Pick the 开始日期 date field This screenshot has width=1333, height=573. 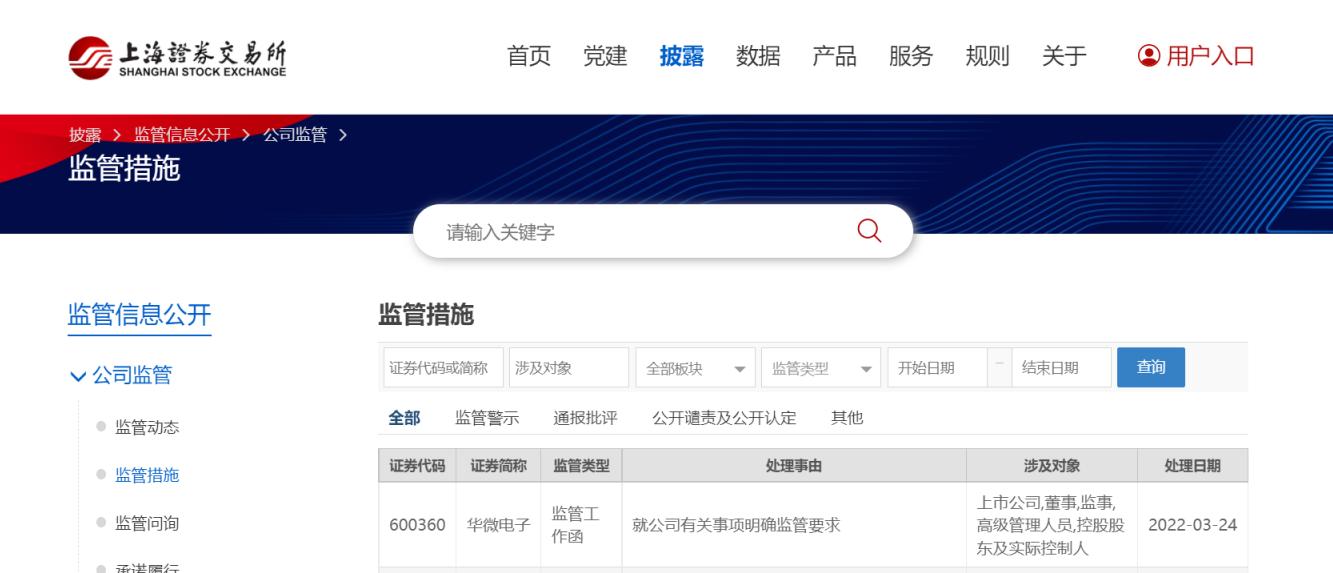point(937,368)
